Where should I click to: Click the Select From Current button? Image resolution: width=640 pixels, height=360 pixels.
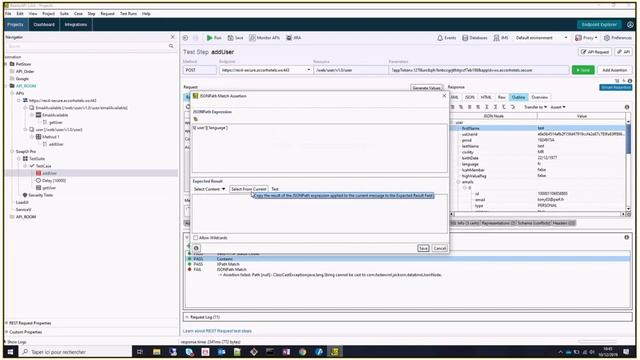pyautogui.click(x=248, y=189)
